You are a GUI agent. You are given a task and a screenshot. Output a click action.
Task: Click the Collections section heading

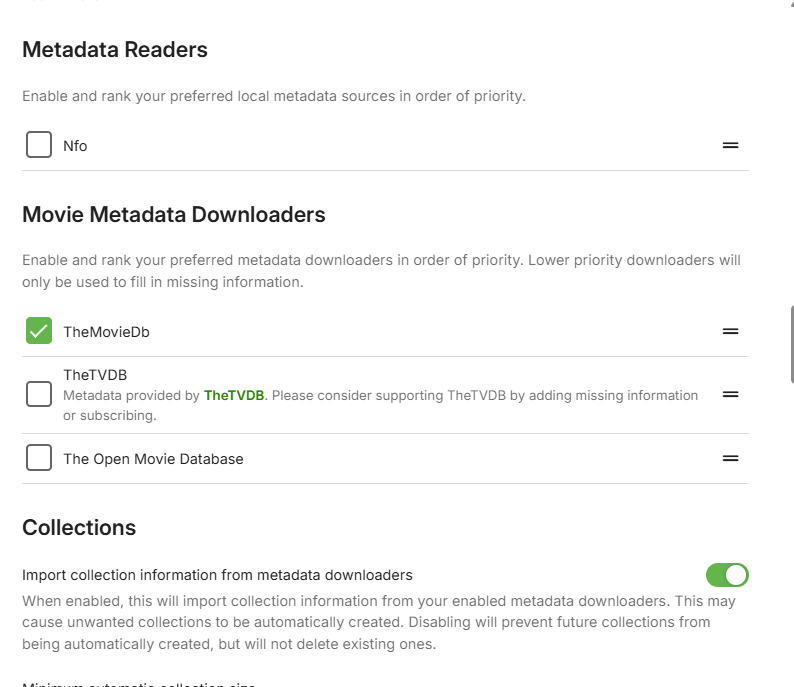(x=79, y=528)
